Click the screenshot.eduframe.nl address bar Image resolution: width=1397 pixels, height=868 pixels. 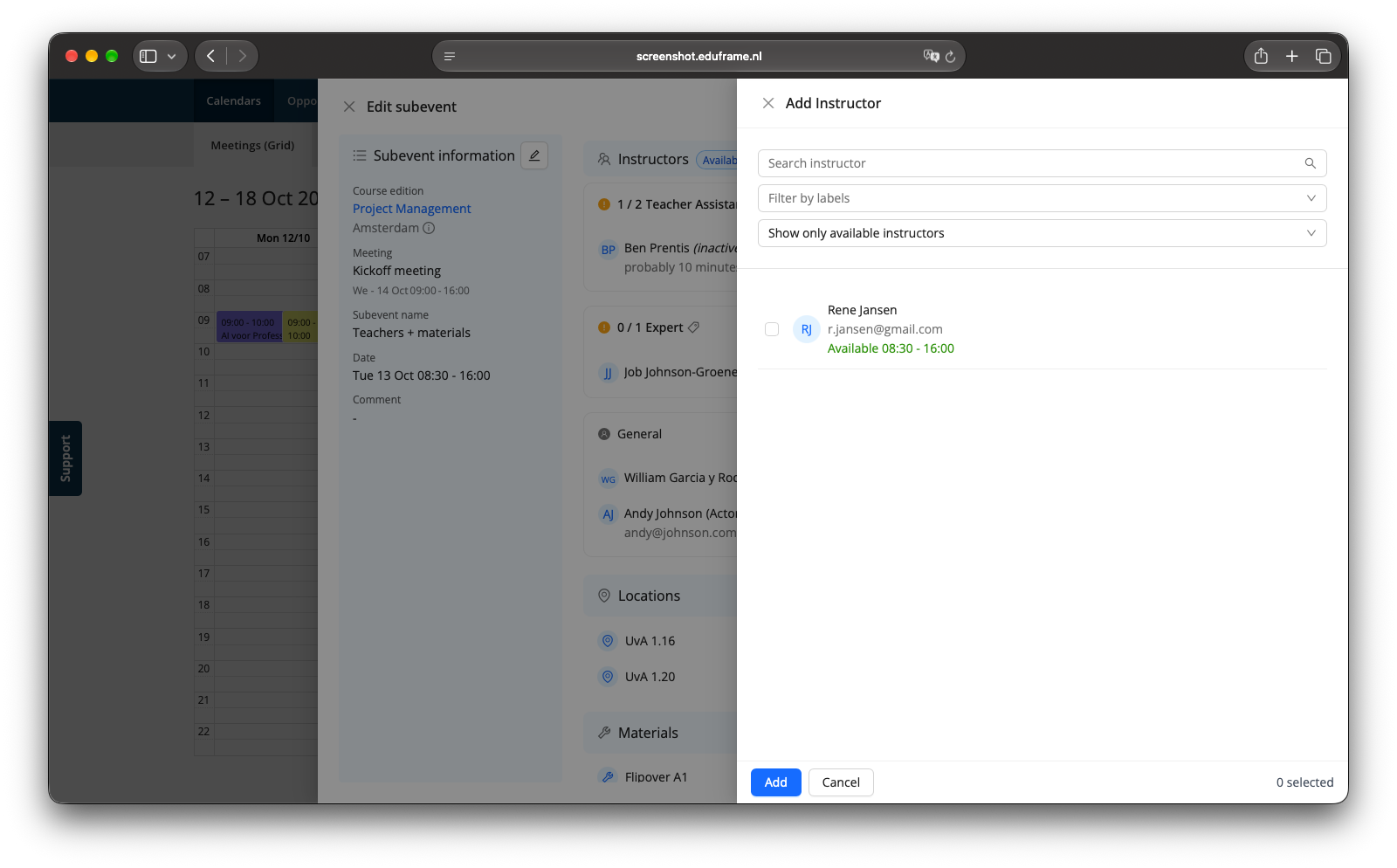698,56
